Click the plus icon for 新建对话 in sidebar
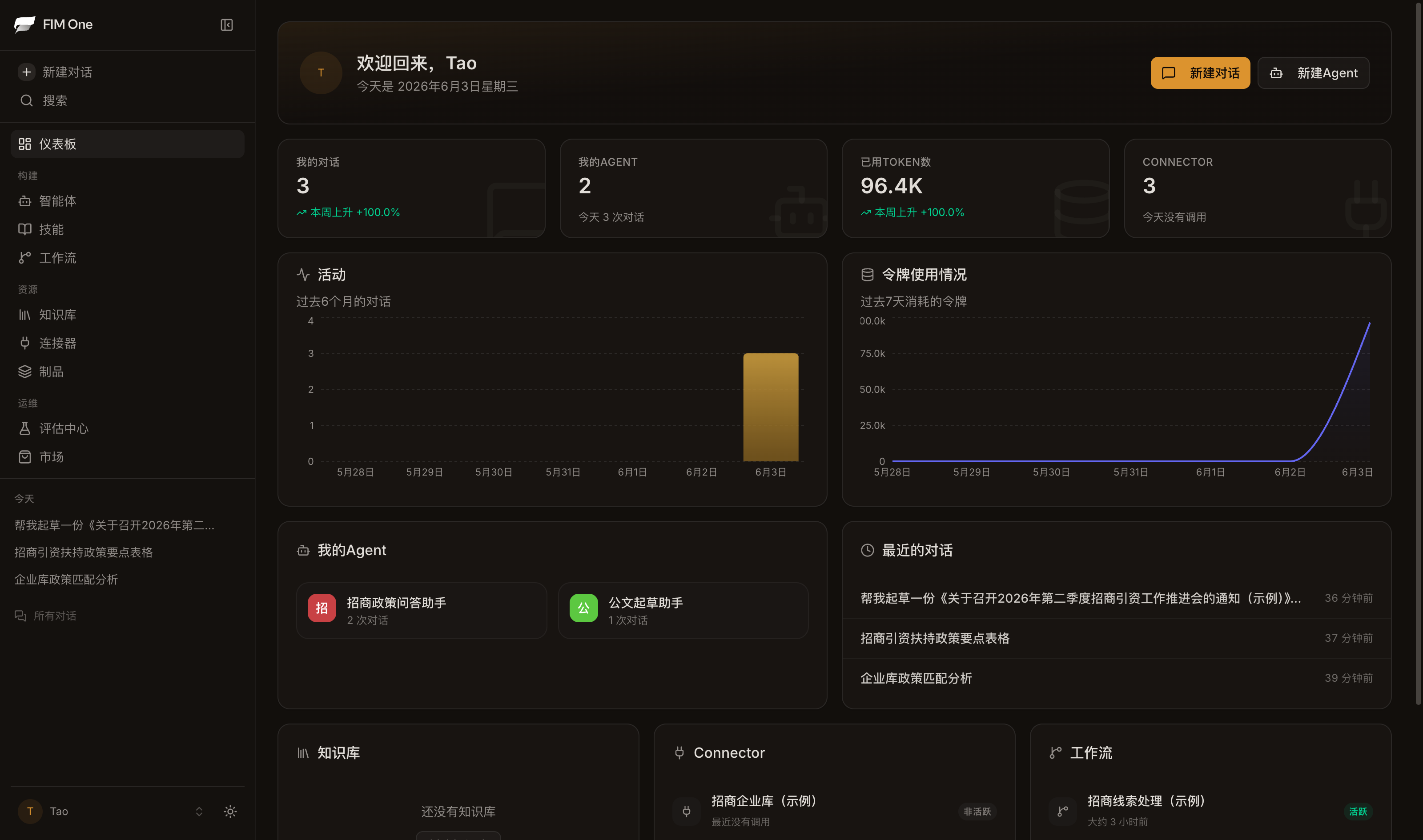1423x840 pixels. tap(26, 72)
